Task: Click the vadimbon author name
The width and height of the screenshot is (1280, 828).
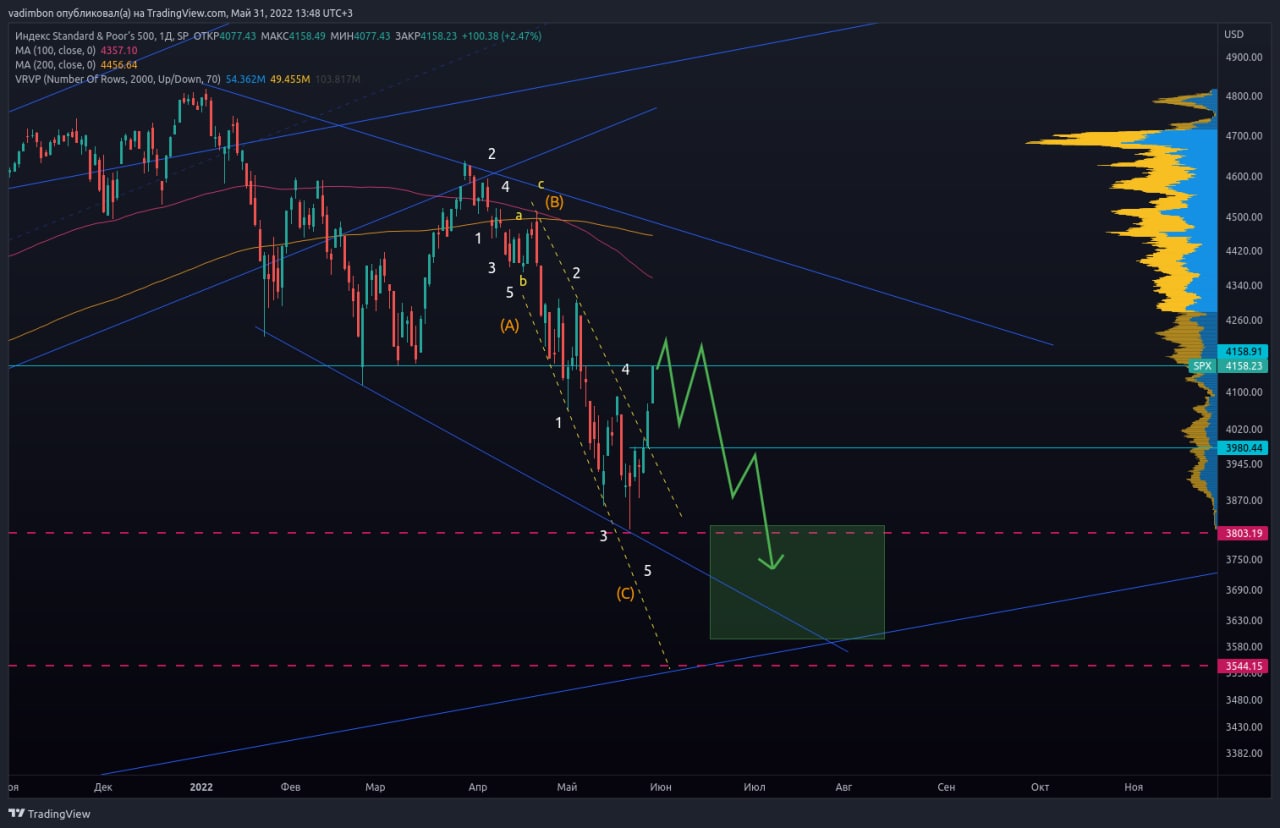Action: (x=29, y=13)
